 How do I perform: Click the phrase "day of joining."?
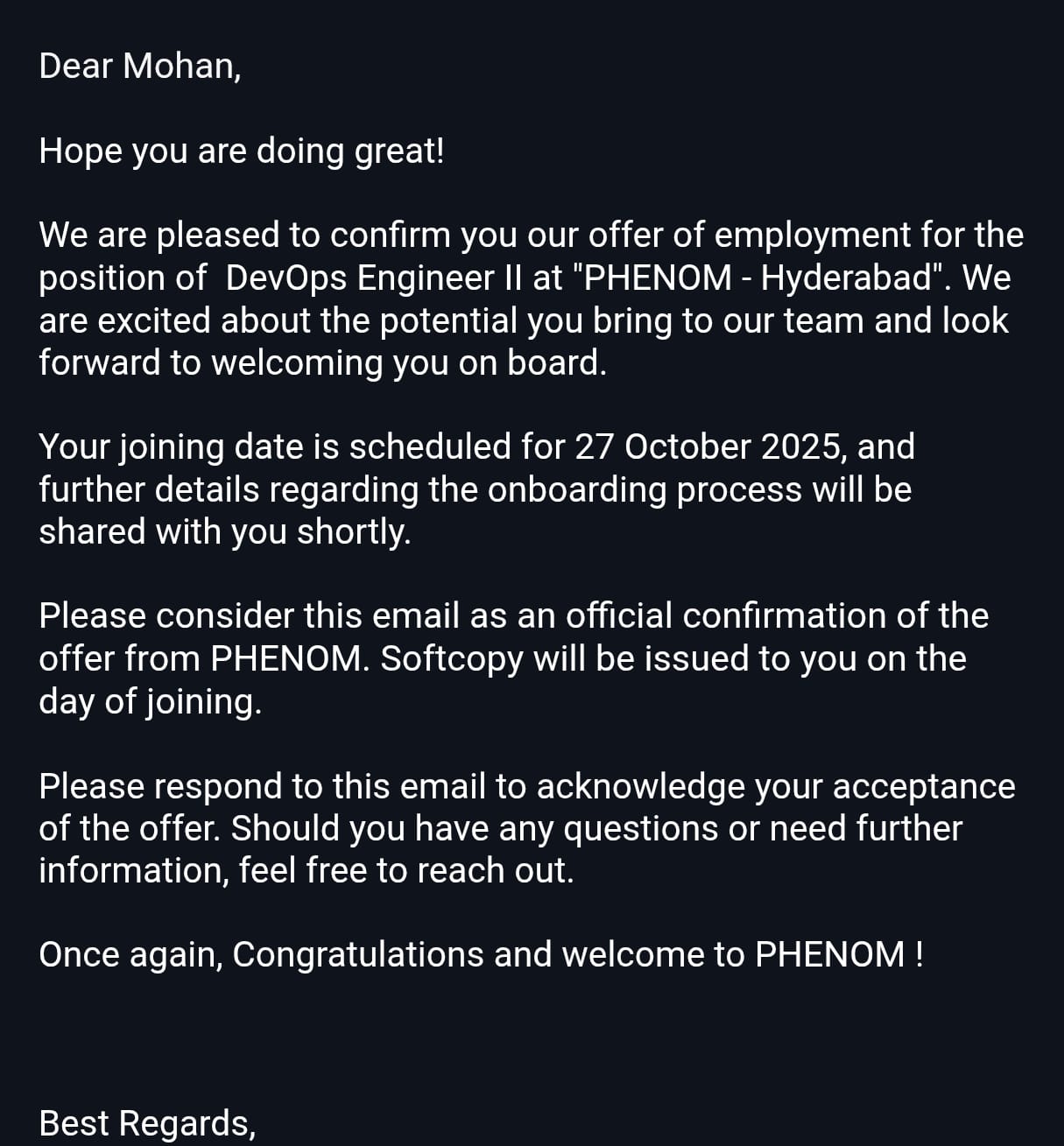point(150,701)
